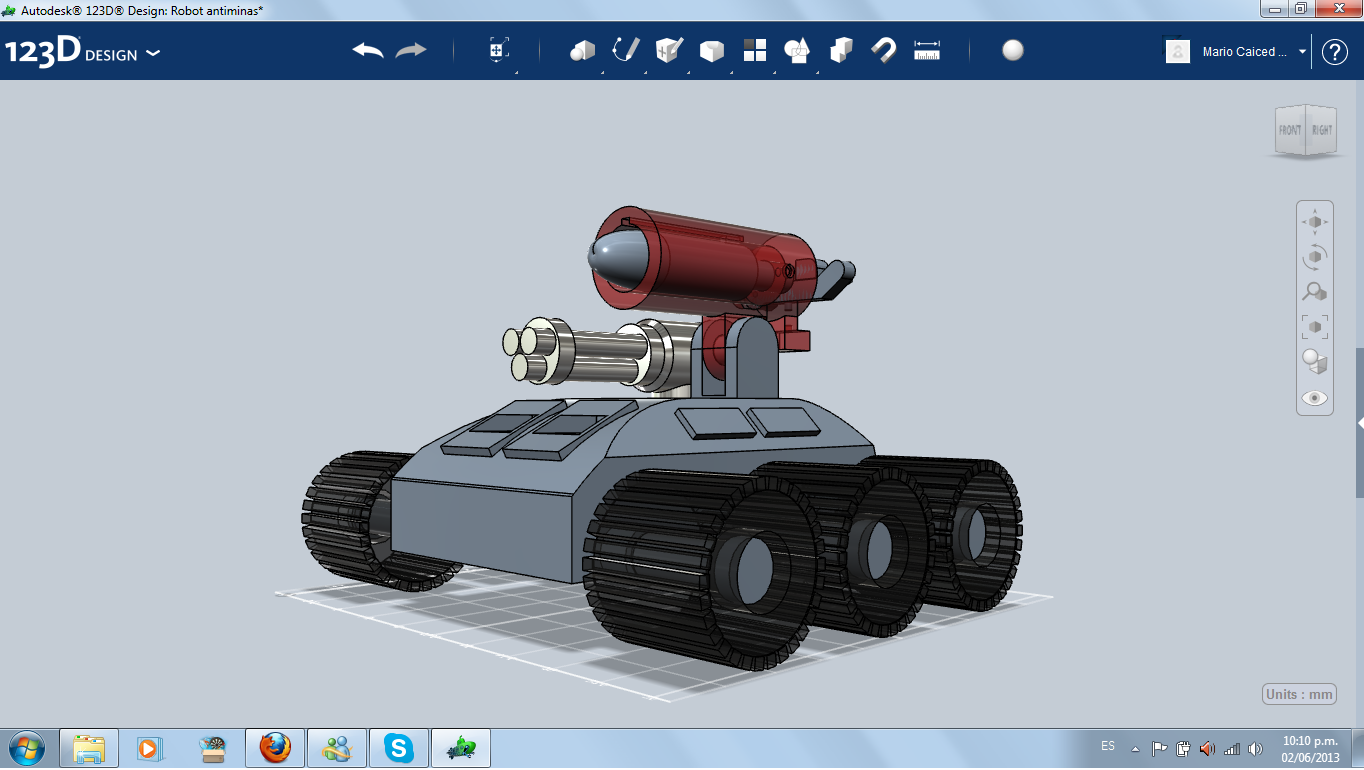This screenshot has width=1364, height=770.
Task: Click the Fit to view tool
Action: click(1315, 326)
